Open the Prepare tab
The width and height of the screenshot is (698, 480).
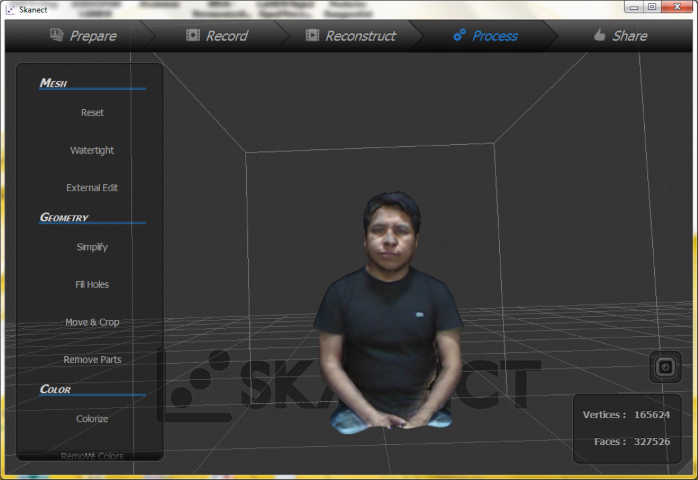[84, 36]
